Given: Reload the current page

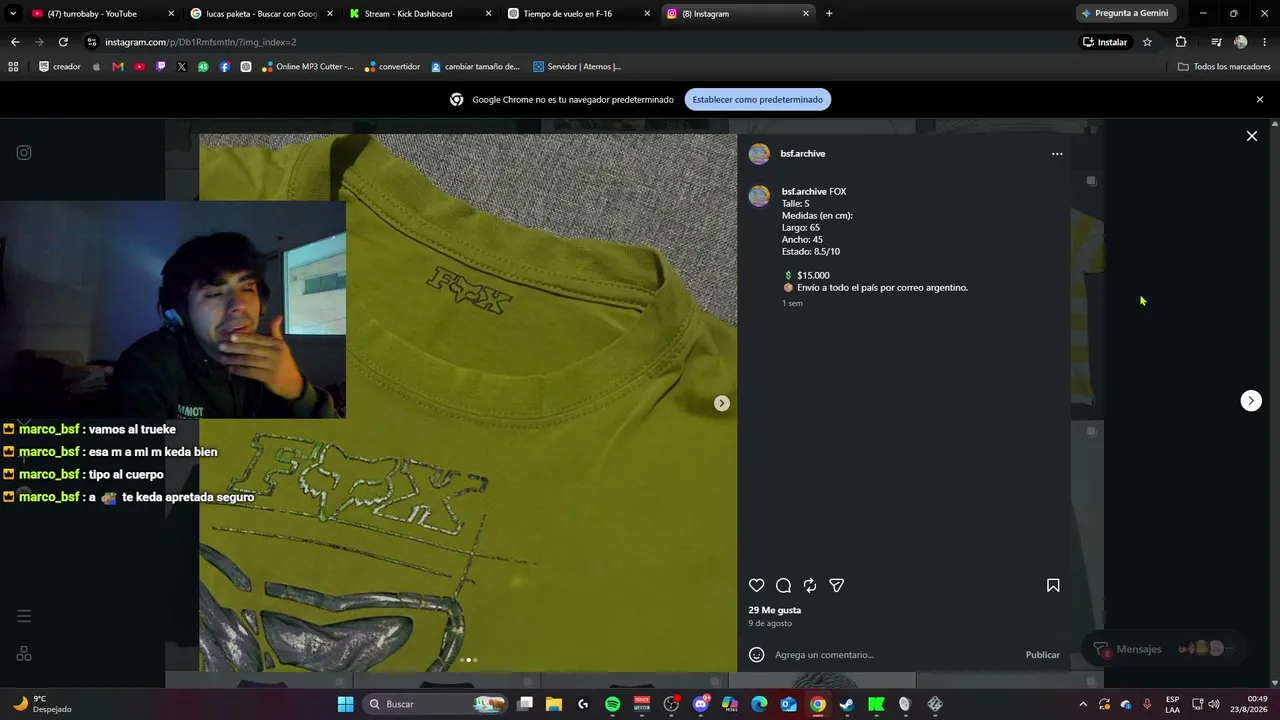Looking at the screenshot, I should tap(63, 42).
